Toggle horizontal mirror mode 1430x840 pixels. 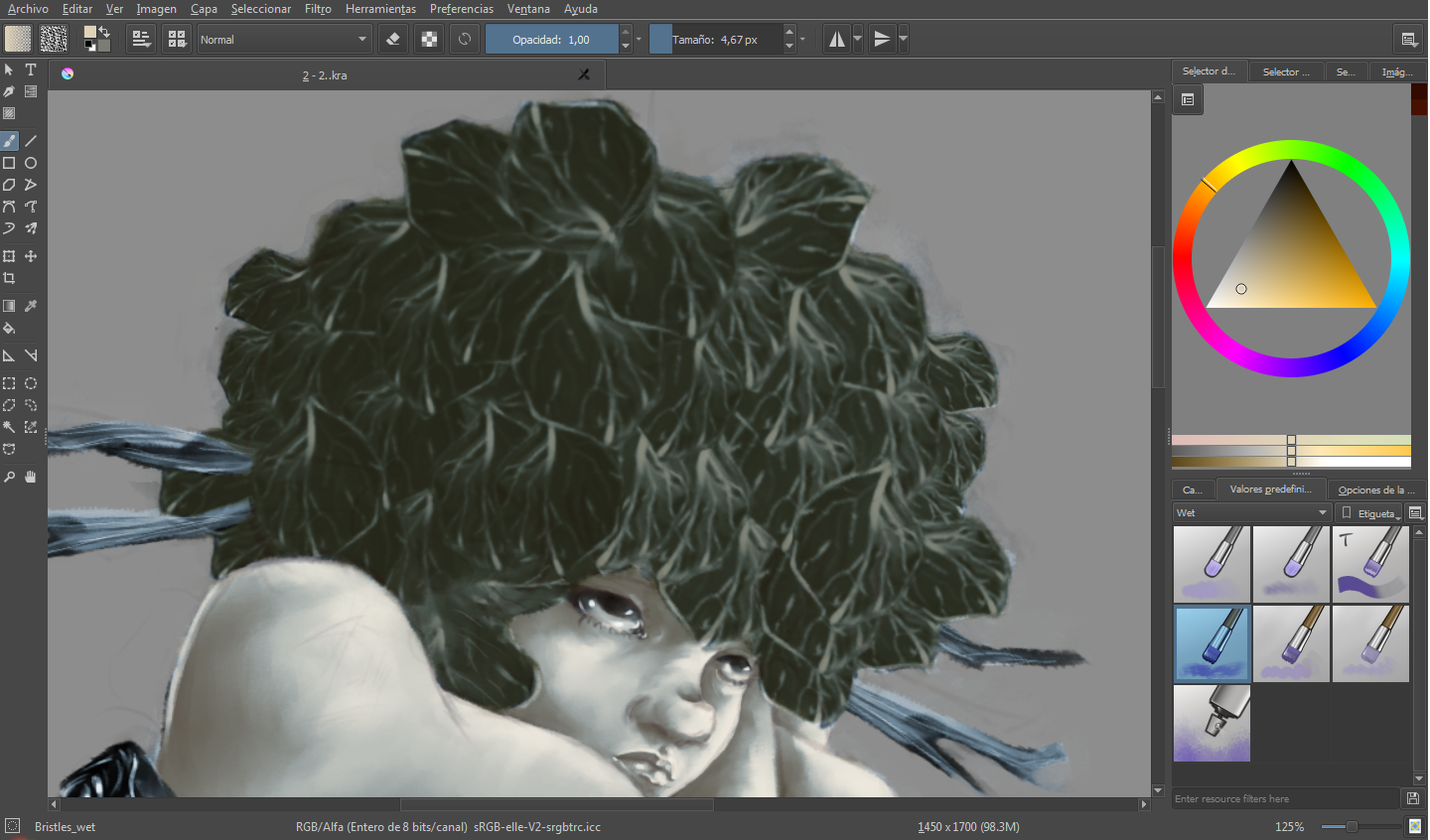(x=837, y=40)
